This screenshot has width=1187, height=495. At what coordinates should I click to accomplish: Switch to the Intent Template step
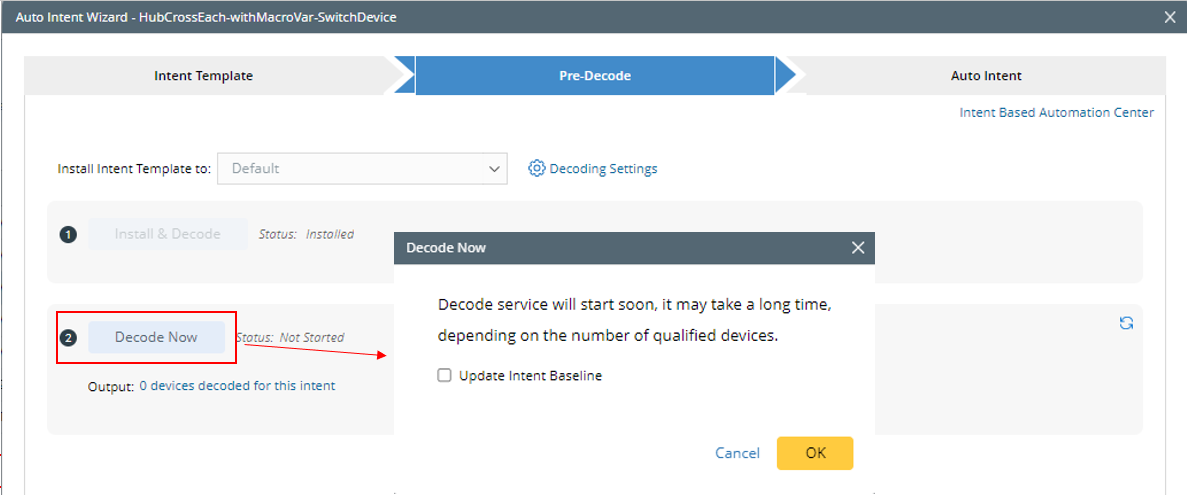[204, 76]
